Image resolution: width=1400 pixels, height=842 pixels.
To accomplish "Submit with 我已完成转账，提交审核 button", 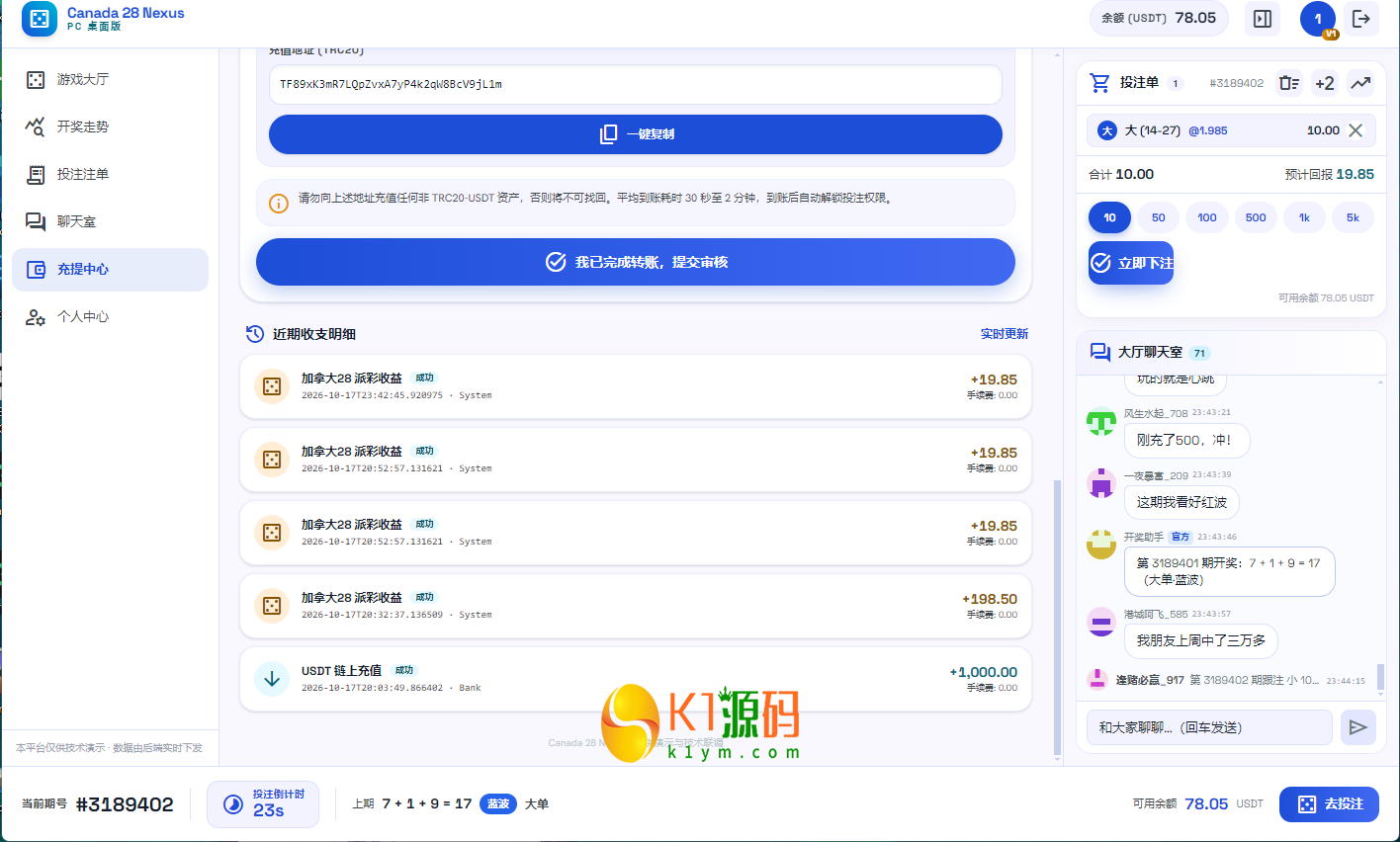I will point(636,262).
